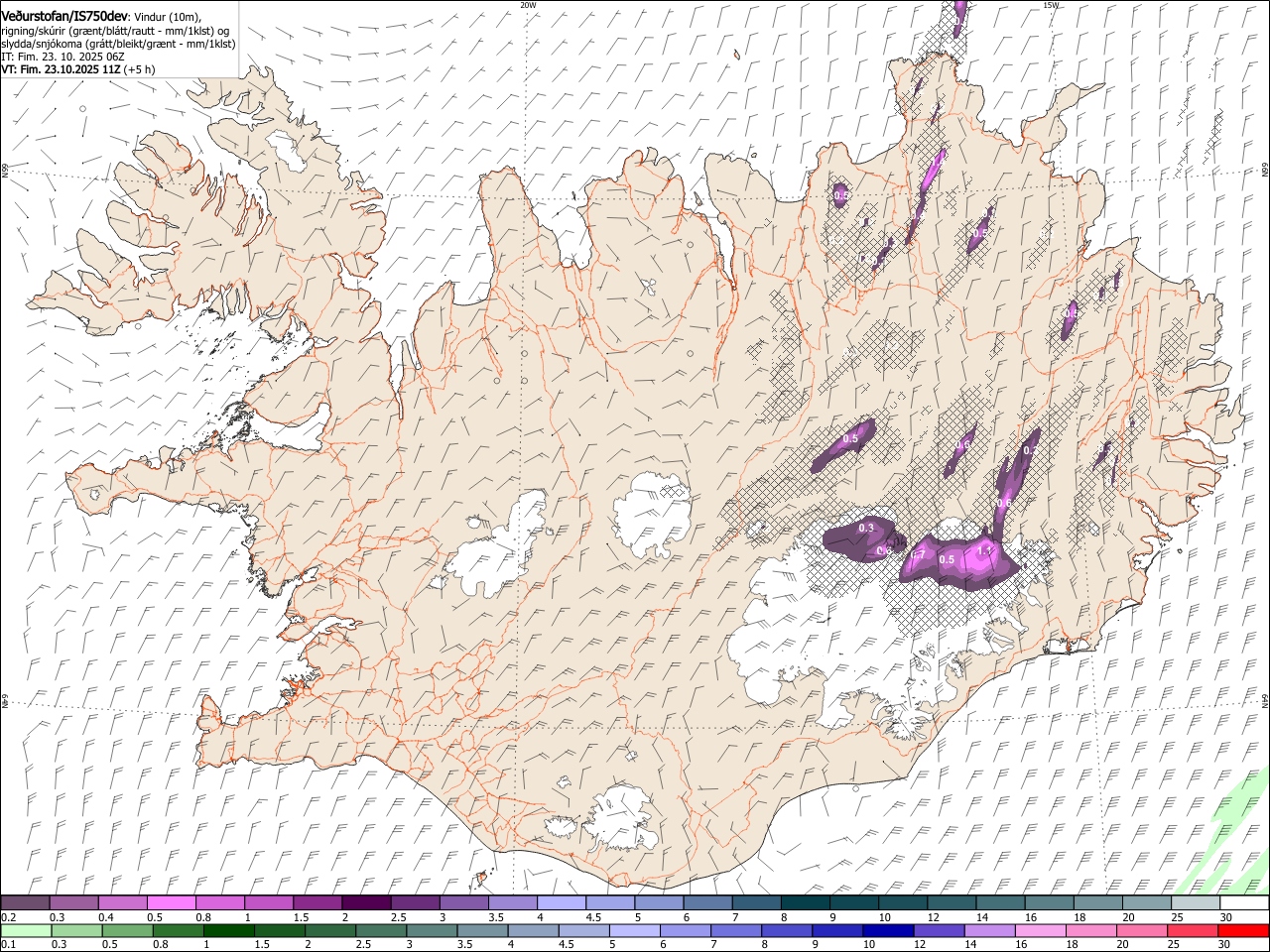The height and width of the screenshot is (952, 1270).
Task: Click the lilac 14 rain legend swatch
Action: click(988, 930)
